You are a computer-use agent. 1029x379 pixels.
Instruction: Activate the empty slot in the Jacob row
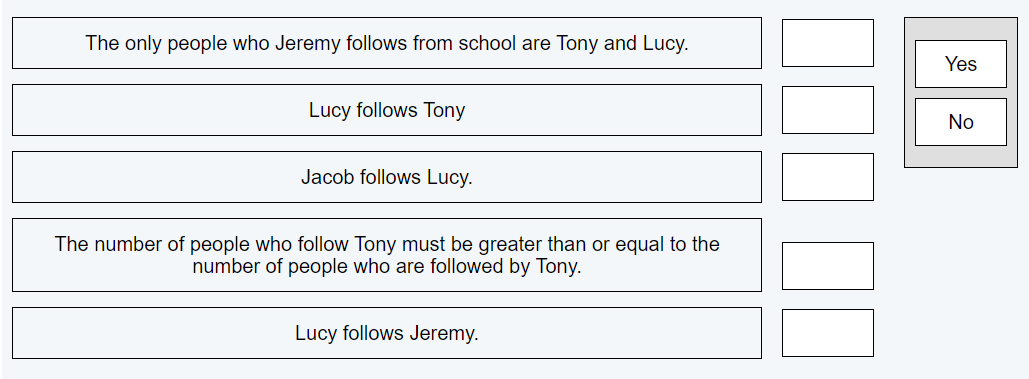(x=828, y=177)
